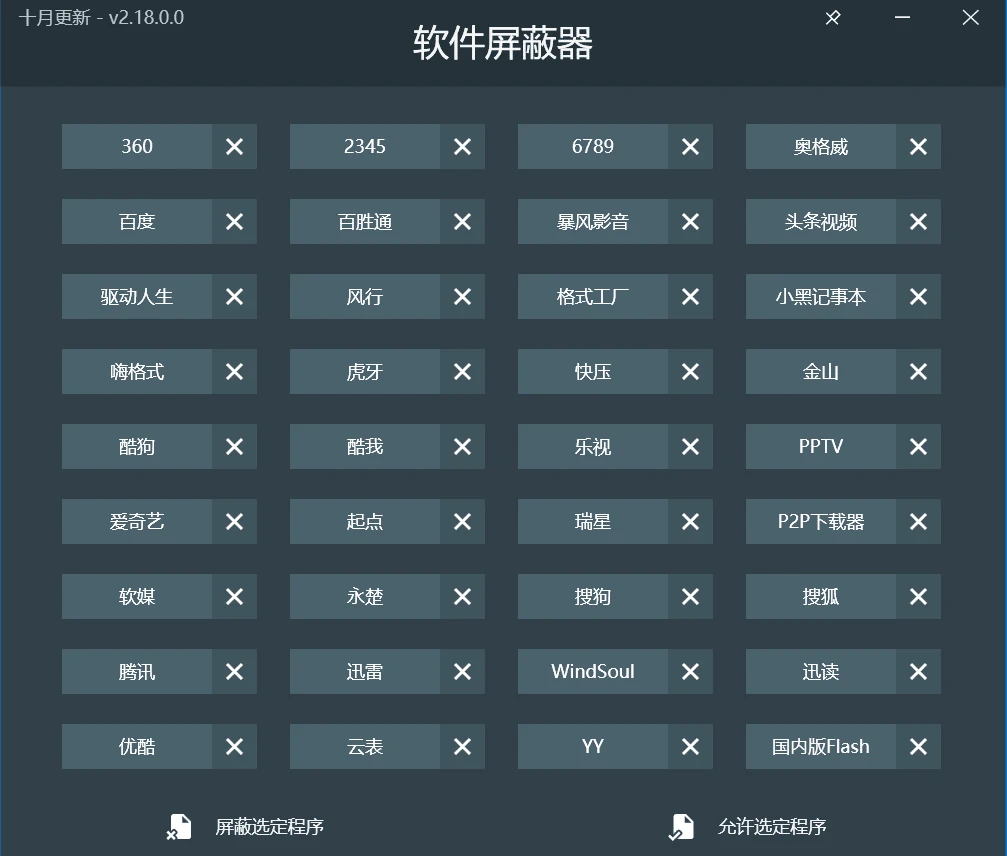1007x856 pixels.
Task: Select the 2345 software entry
Action: tap(365, 147)
